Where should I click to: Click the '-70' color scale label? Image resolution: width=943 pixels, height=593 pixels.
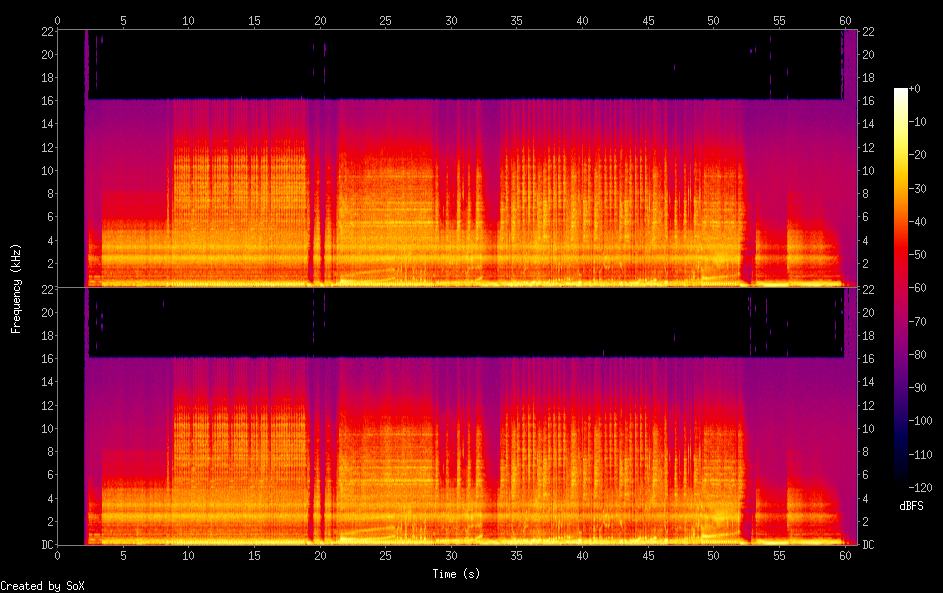[x=917, y=321]
